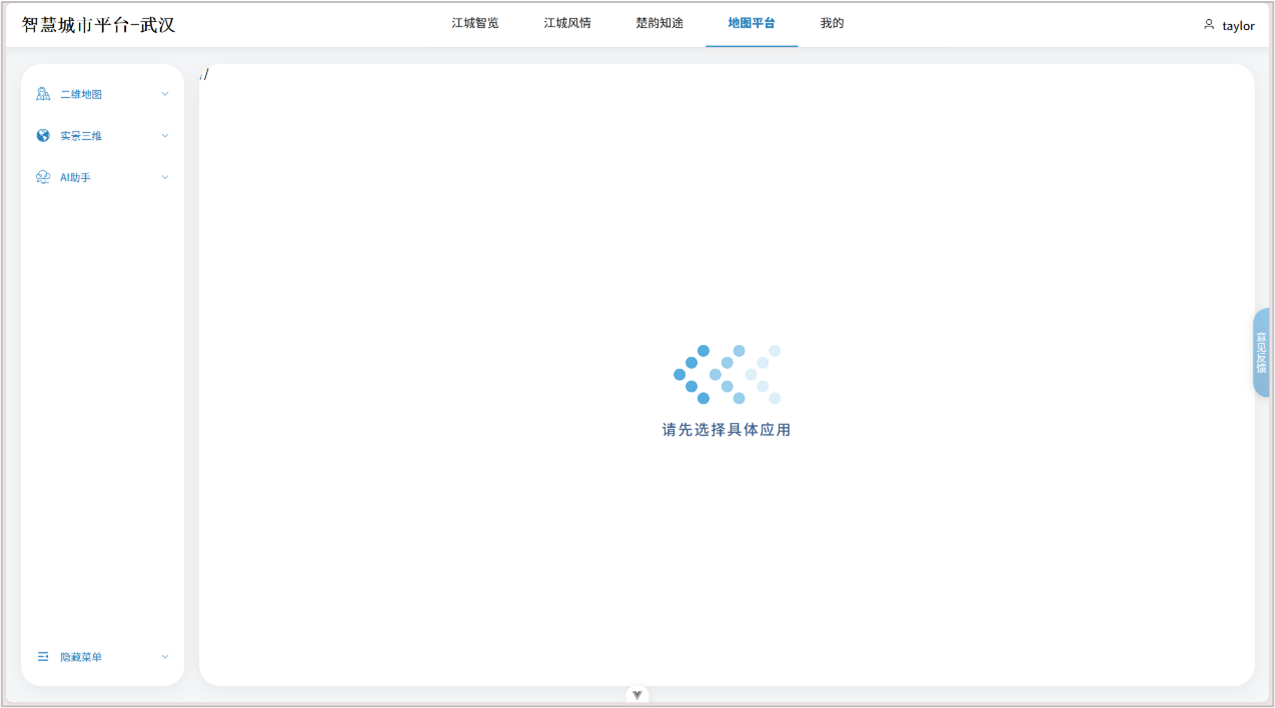1275x708 pixels.
Task: Click the user profile icon beside taylor
Action: [1209, 25]
